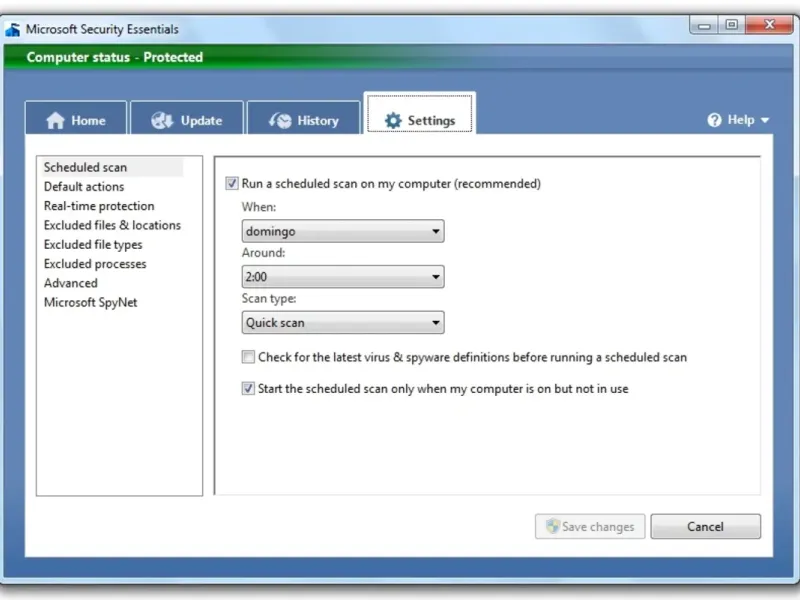Click the Save changes button
Image resolution: width=800 pixels, height=600 pixels.
point(590,526)
